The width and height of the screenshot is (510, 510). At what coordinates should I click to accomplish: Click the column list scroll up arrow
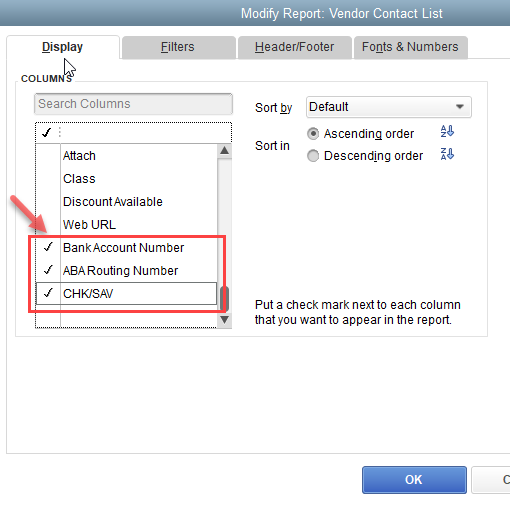click(224, 150)
